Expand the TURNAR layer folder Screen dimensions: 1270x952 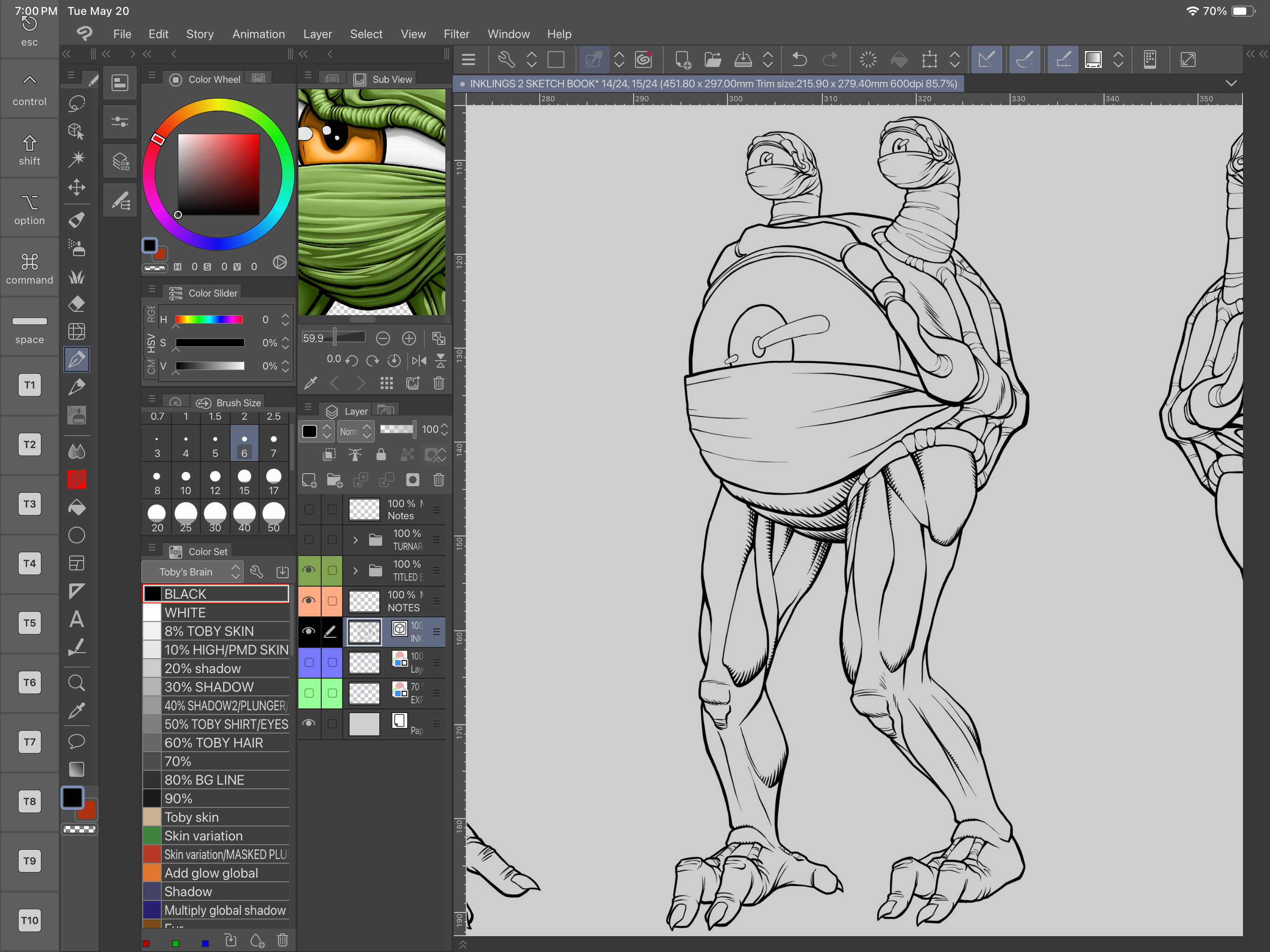[356, 540]
